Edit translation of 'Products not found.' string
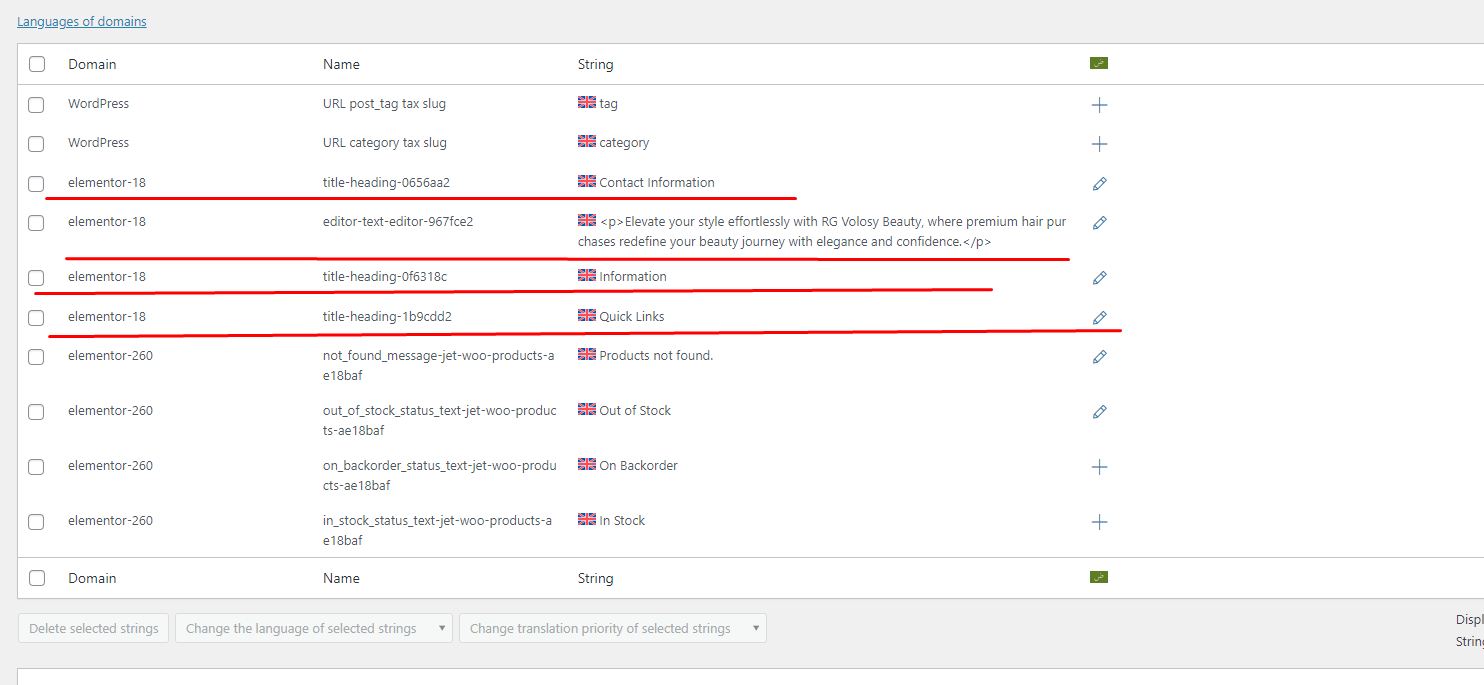This screenshot has width=1484, height=685. 1099,357
